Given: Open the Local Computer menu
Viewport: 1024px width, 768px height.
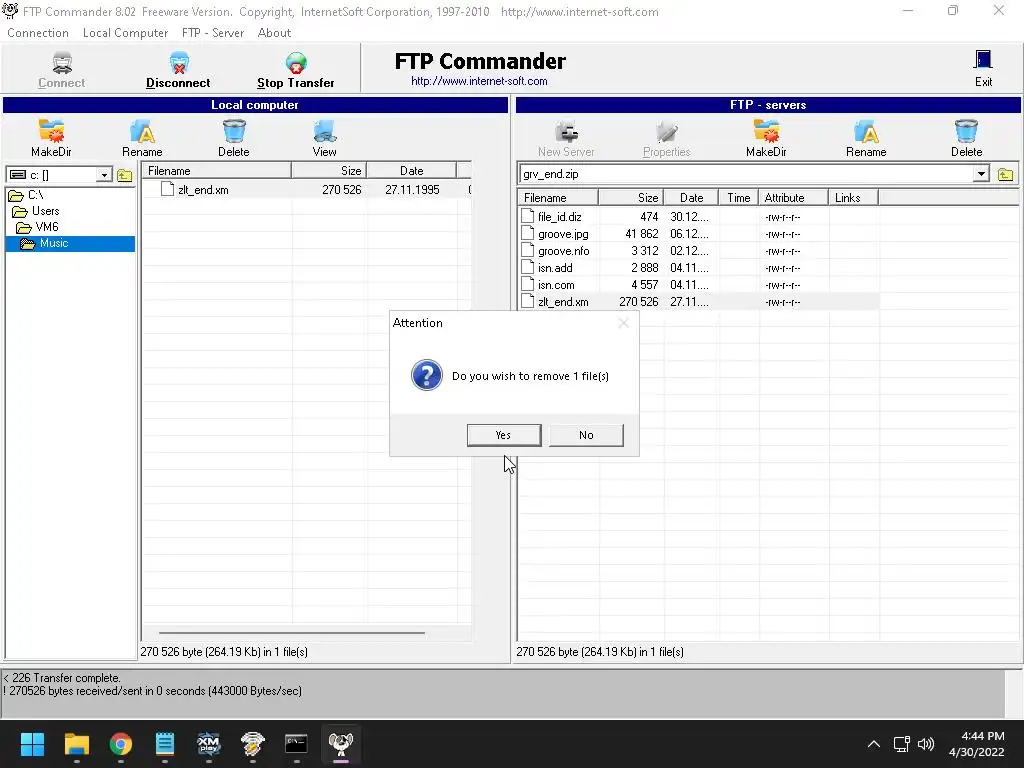Looking at the screenshot, I should point(125,33).
